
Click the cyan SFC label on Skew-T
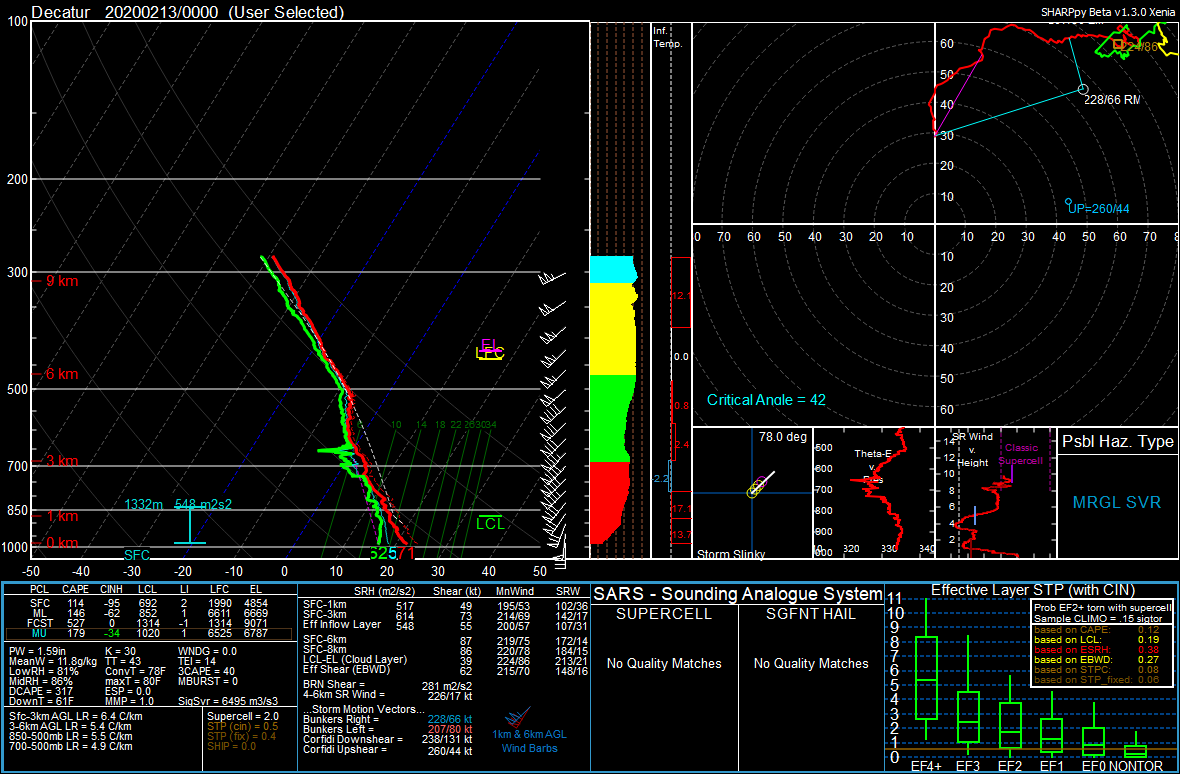pyautogui.click(x=137, y=555)
